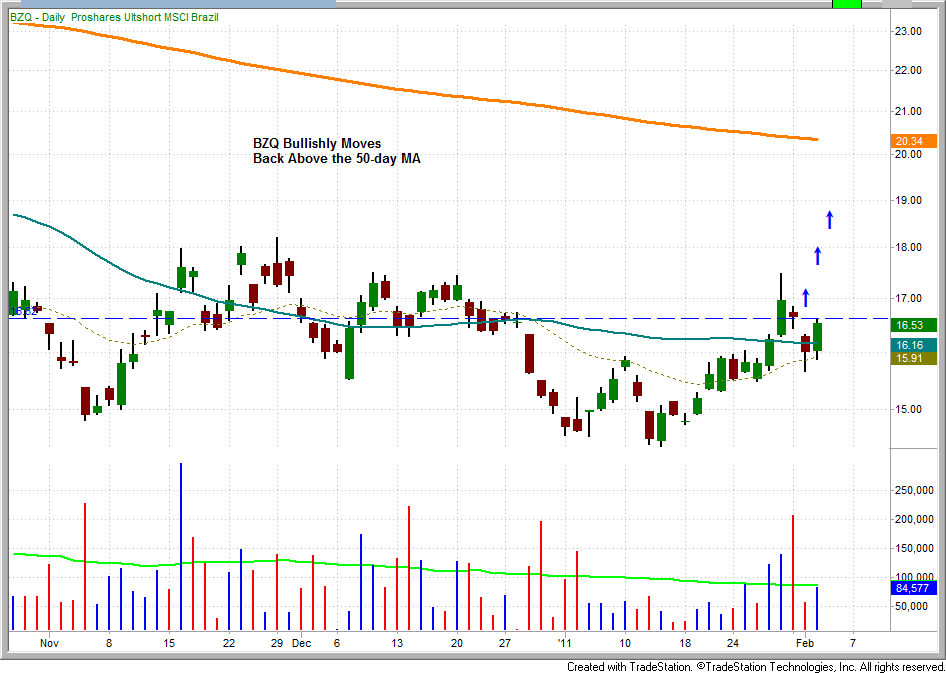Viewport: 946px width, 673px height.
Task: Click the 50,000 volume axis value
Action: click(913, 607)
